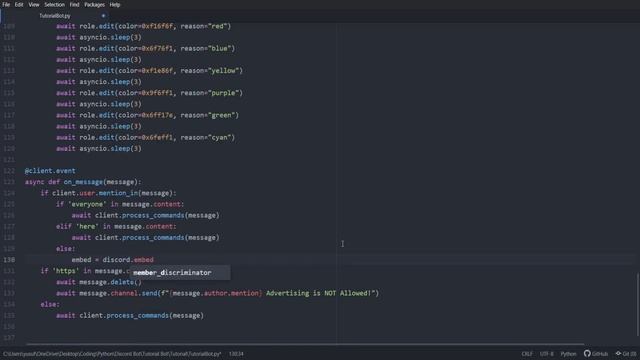Image resolution: width=640 pixels, height=360 pixels.
Task: Open the File menu
Action: [6, 4]
